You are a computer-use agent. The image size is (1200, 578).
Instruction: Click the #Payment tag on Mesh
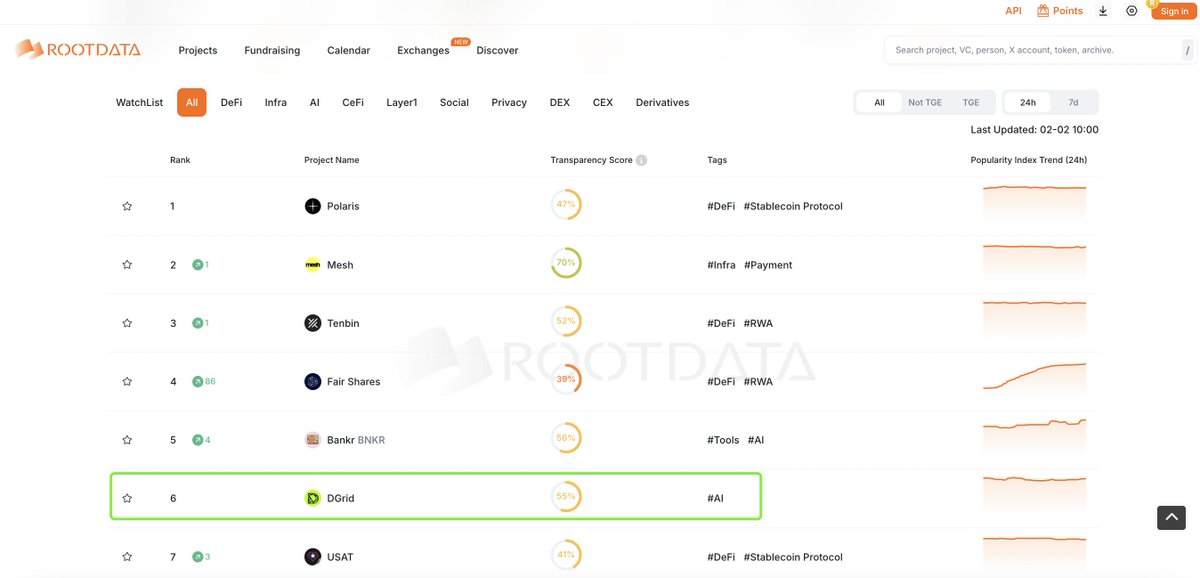(768, 265)
